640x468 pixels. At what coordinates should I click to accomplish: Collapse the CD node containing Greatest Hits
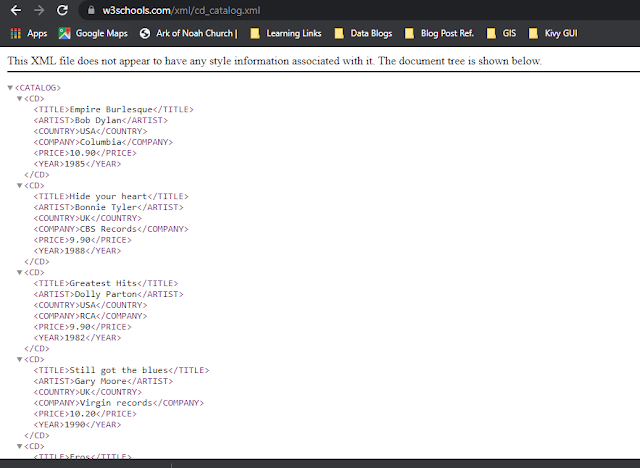coord(19,272)
